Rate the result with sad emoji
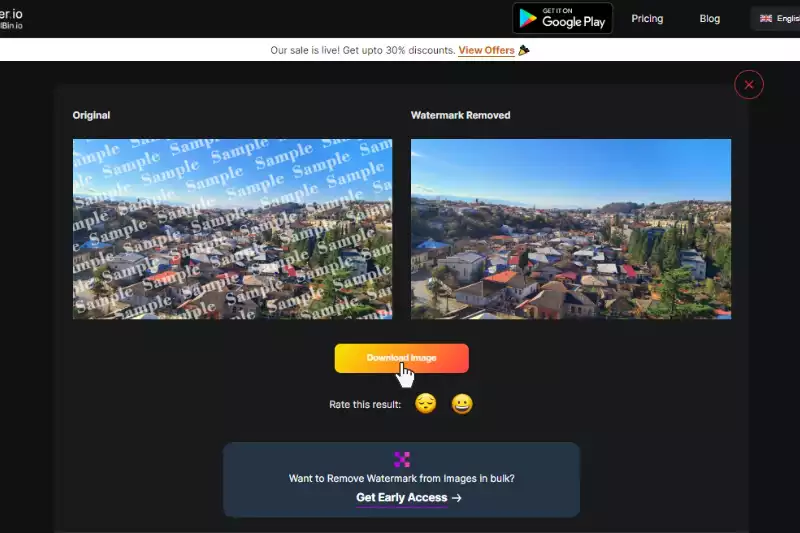Image resolution: width=800 pixels, height=533 pixels. 426,404
